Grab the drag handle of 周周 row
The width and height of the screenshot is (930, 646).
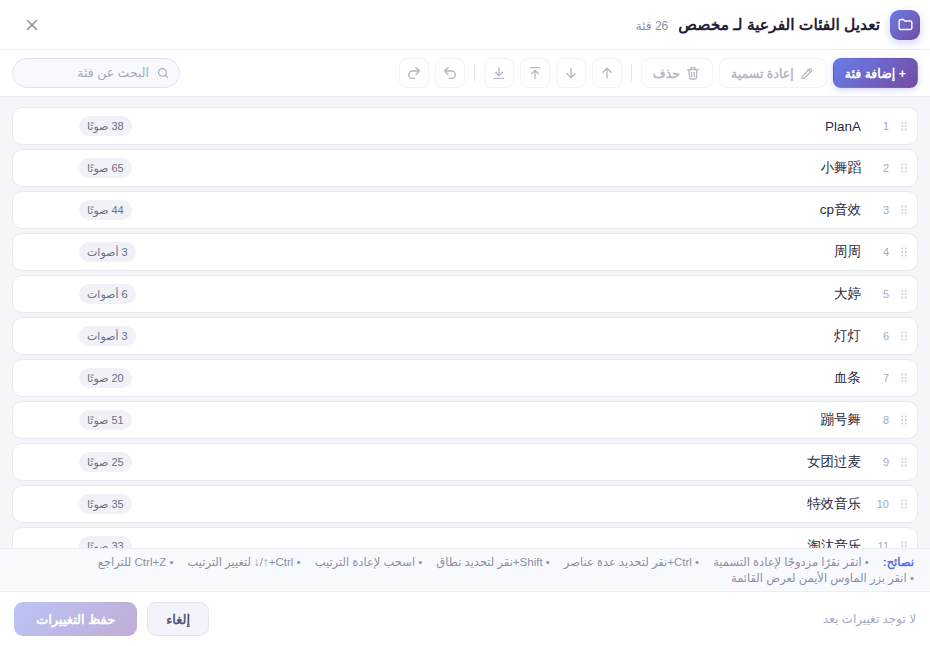904,252
